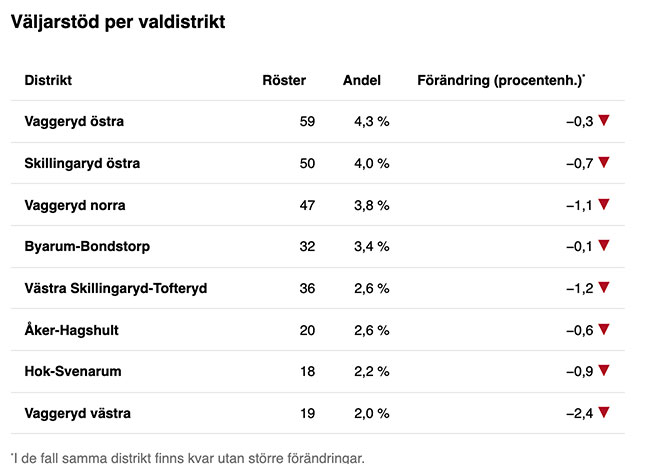Click red down arrow in Vaggeryd norra row
This screenshot has height=464, width=653.
coord(604,205)
